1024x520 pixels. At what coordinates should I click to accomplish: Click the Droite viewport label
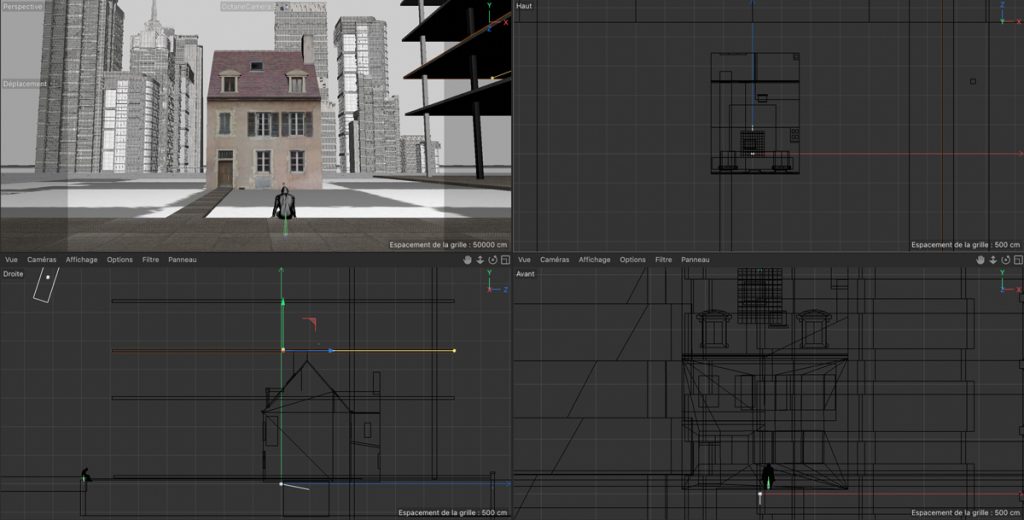(13, 274)
